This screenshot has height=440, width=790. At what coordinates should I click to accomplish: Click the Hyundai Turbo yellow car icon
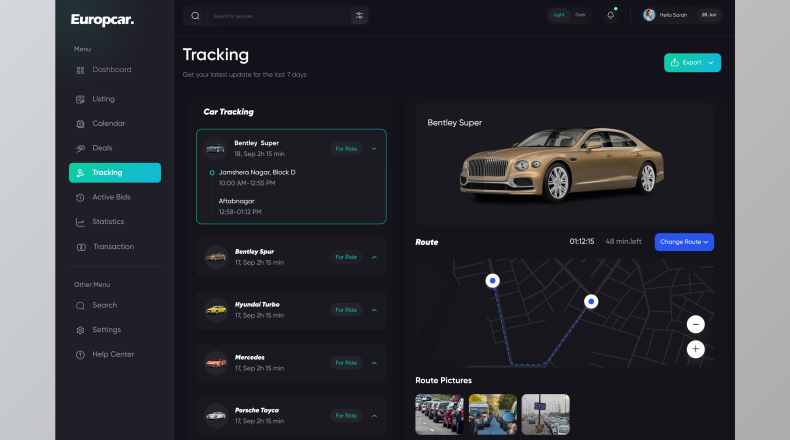(215, 310)
